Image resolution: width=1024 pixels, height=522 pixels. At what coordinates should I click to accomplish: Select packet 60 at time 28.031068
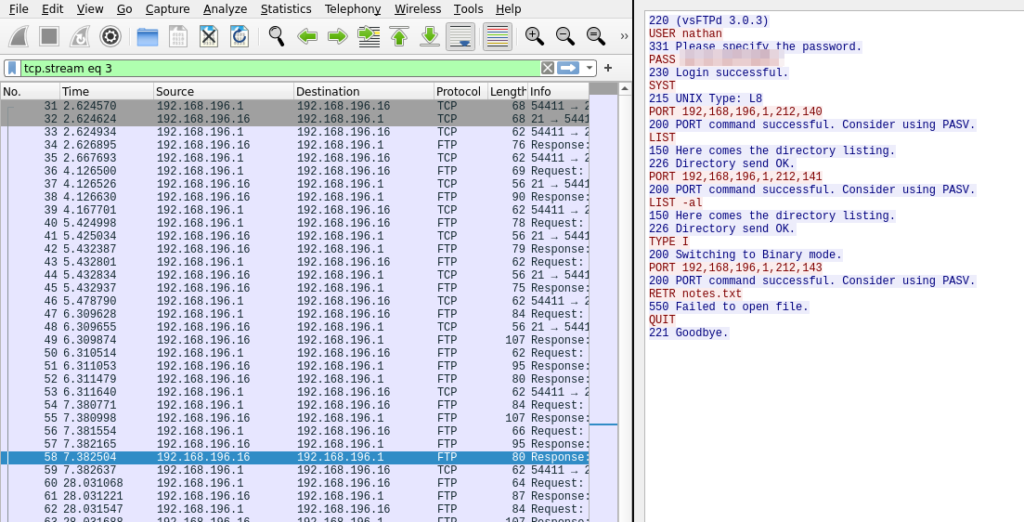click(295, 483)
